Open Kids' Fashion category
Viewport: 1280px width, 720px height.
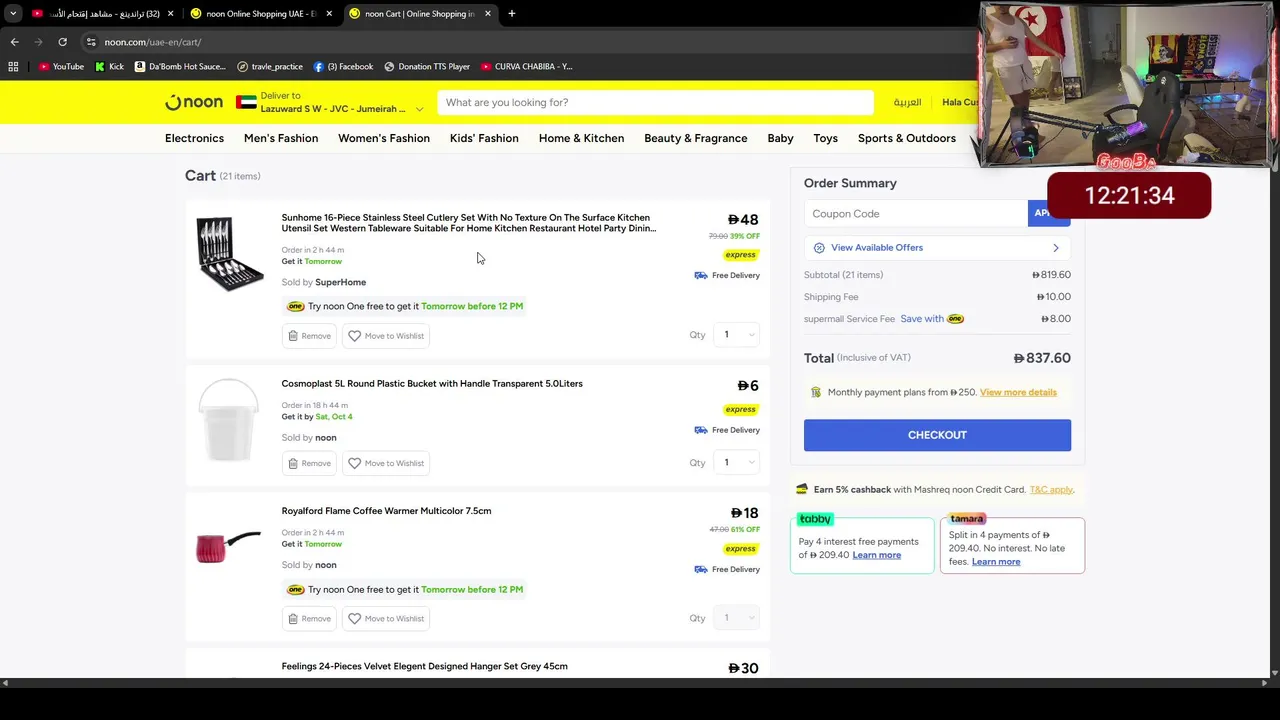(484, 138)
